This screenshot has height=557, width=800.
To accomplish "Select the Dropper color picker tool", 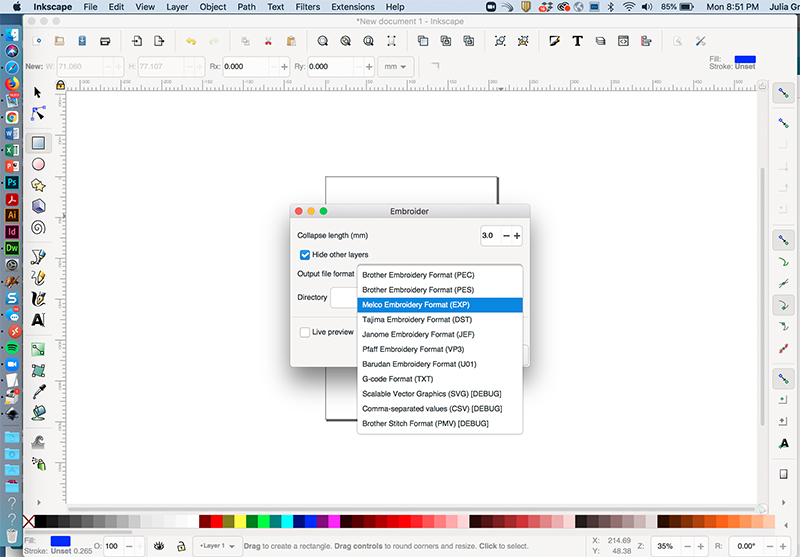I will pos(39,392).
